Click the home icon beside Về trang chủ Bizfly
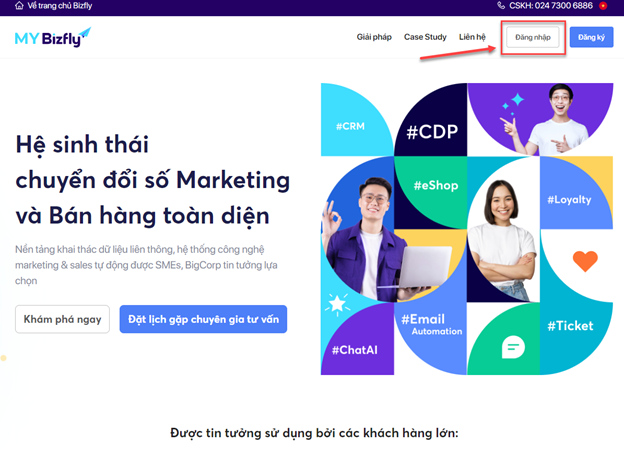The height and width of the screenshot is (456, 624). click(x=19, y=6)
